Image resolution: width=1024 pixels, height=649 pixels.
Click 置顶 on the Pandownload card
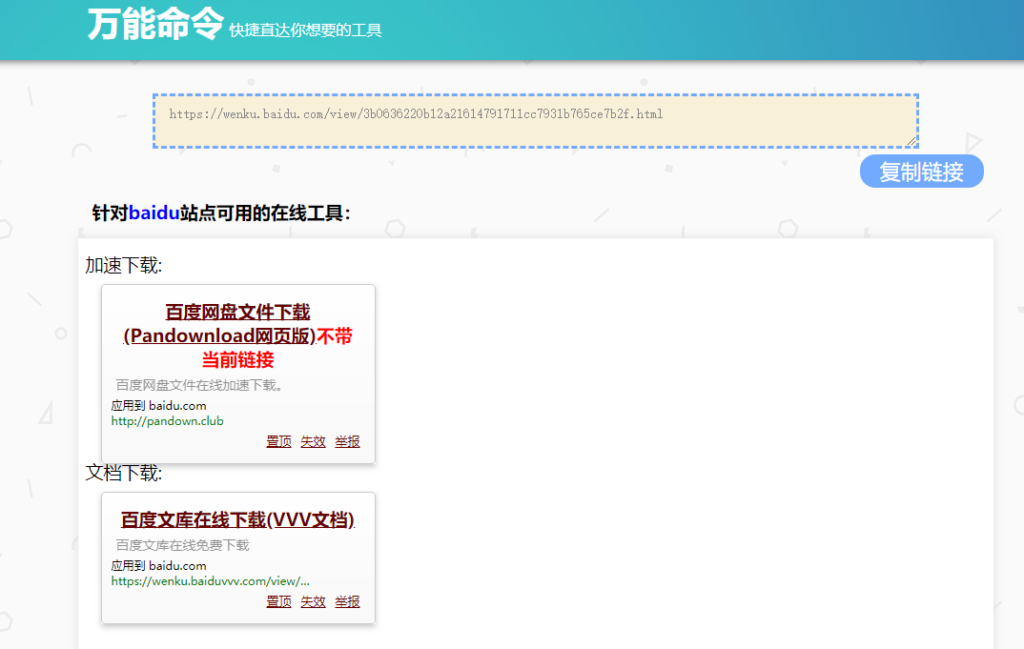(x=279, y=441)
